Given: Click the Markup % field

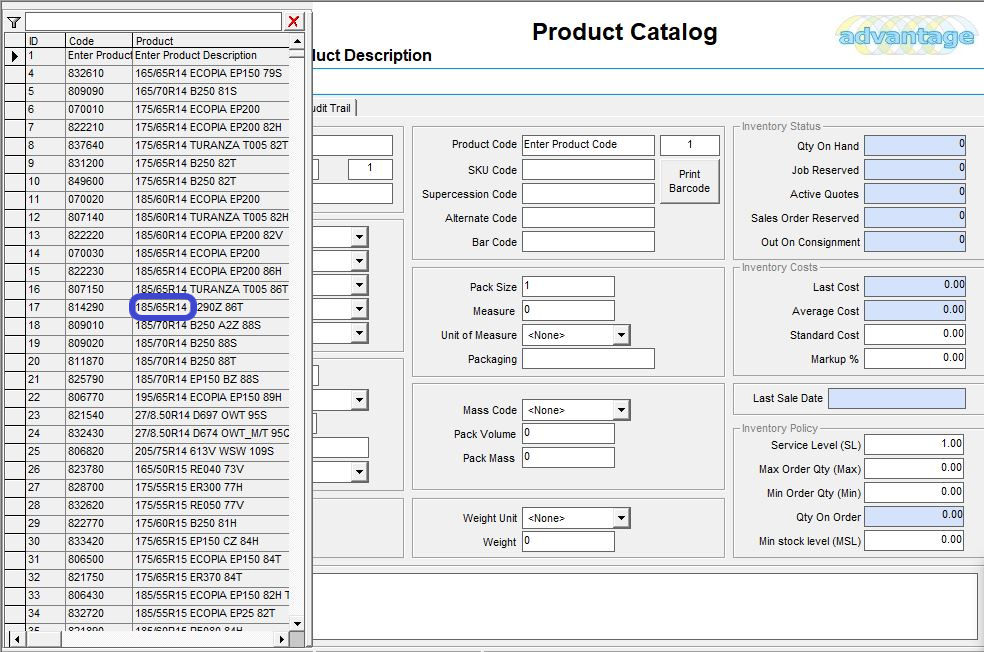Looking at the screenshot, I should 914,358.
